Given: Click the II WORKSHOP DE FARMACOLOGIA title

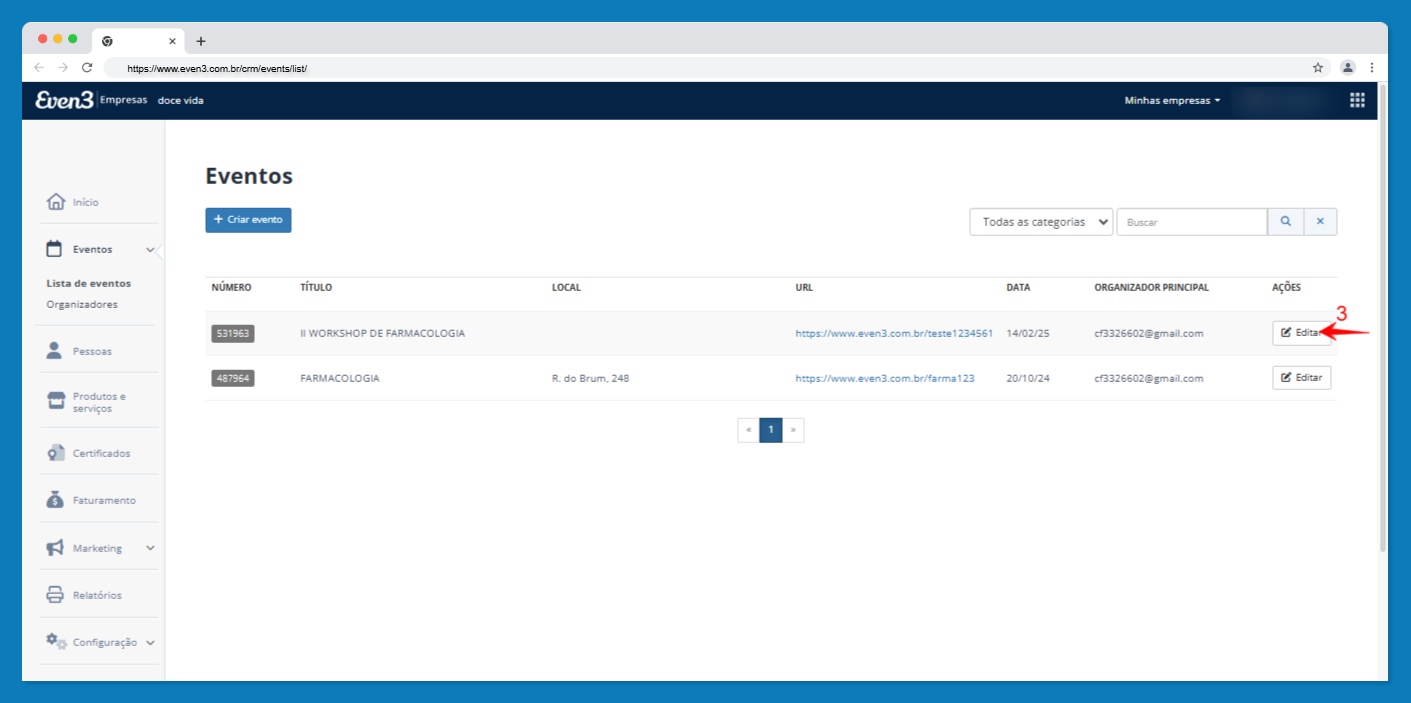Looking at the screenshot, I should [x=382, y=333].
